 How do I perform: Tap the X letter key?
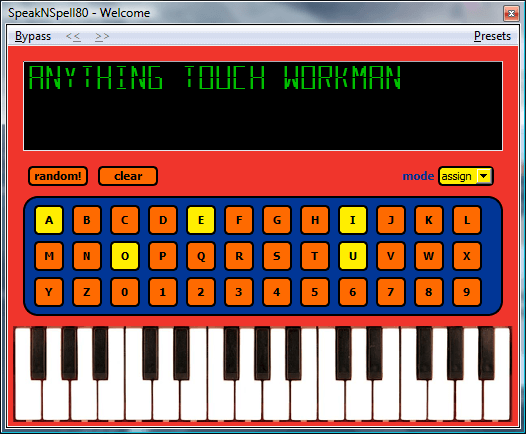(467, 256)
